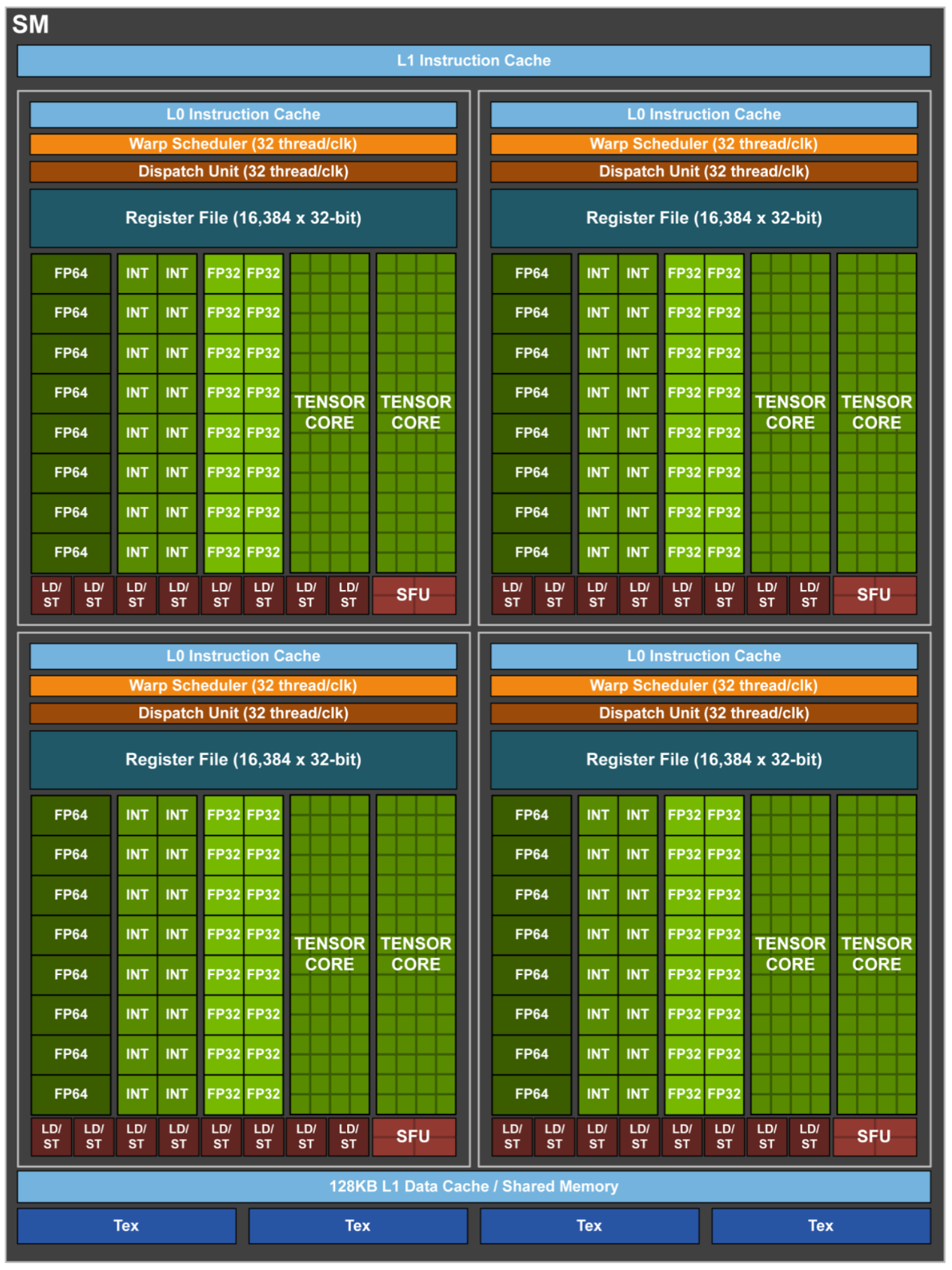Select the SFU block in upper-right partition
The image size is (952, 1270).
[x=875, y=595]
